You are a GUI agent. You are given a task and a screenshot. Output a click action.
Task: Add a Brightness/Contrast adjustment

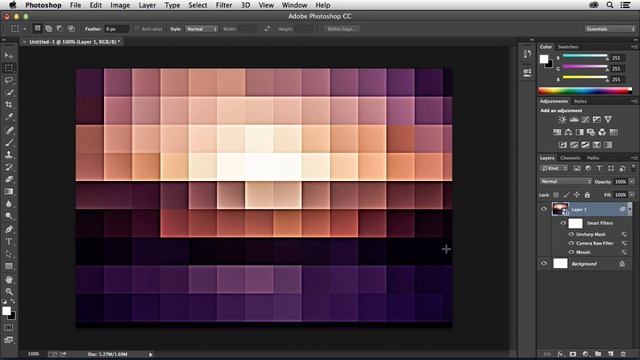point(562,120)
